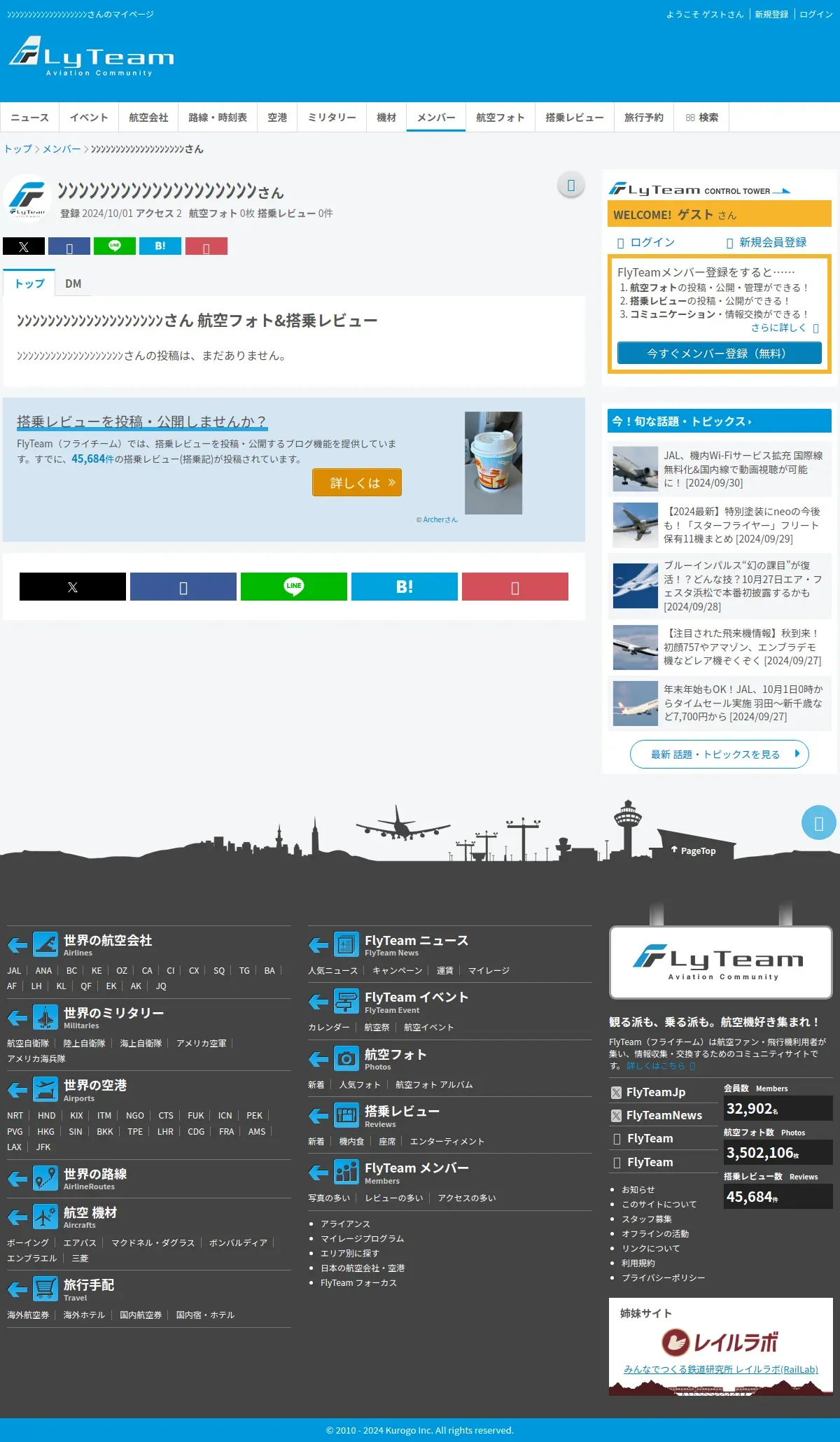Open the FlyTeam ニュース footer icon
840x1442 pixels.
coord(346,944)
